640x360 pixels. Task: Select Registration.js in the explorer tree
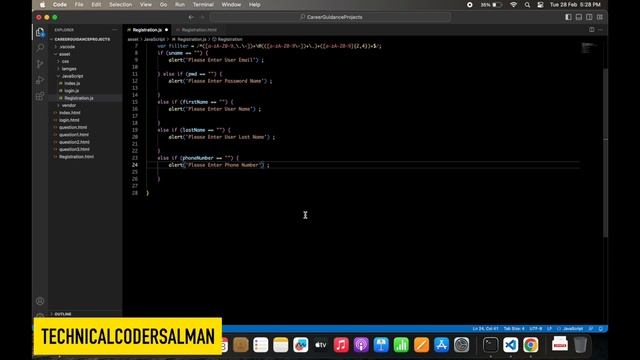click(79, 98)
